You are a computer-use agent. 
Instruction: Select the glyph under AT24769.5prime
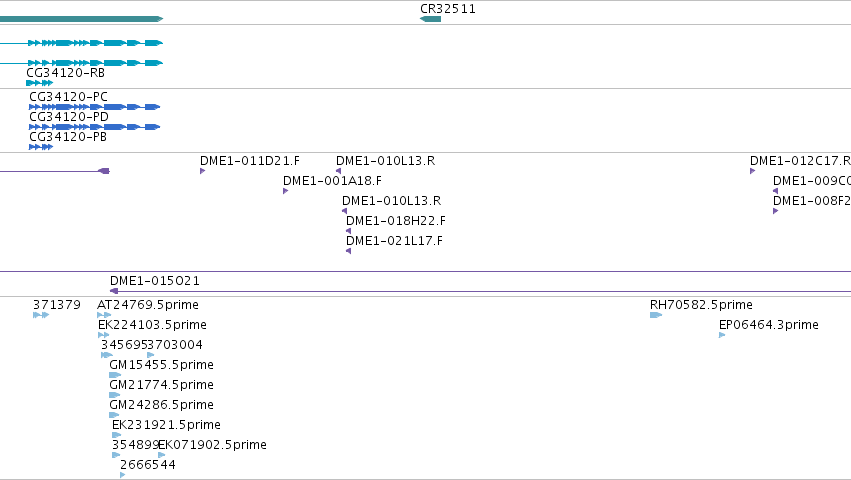point(104,315)
